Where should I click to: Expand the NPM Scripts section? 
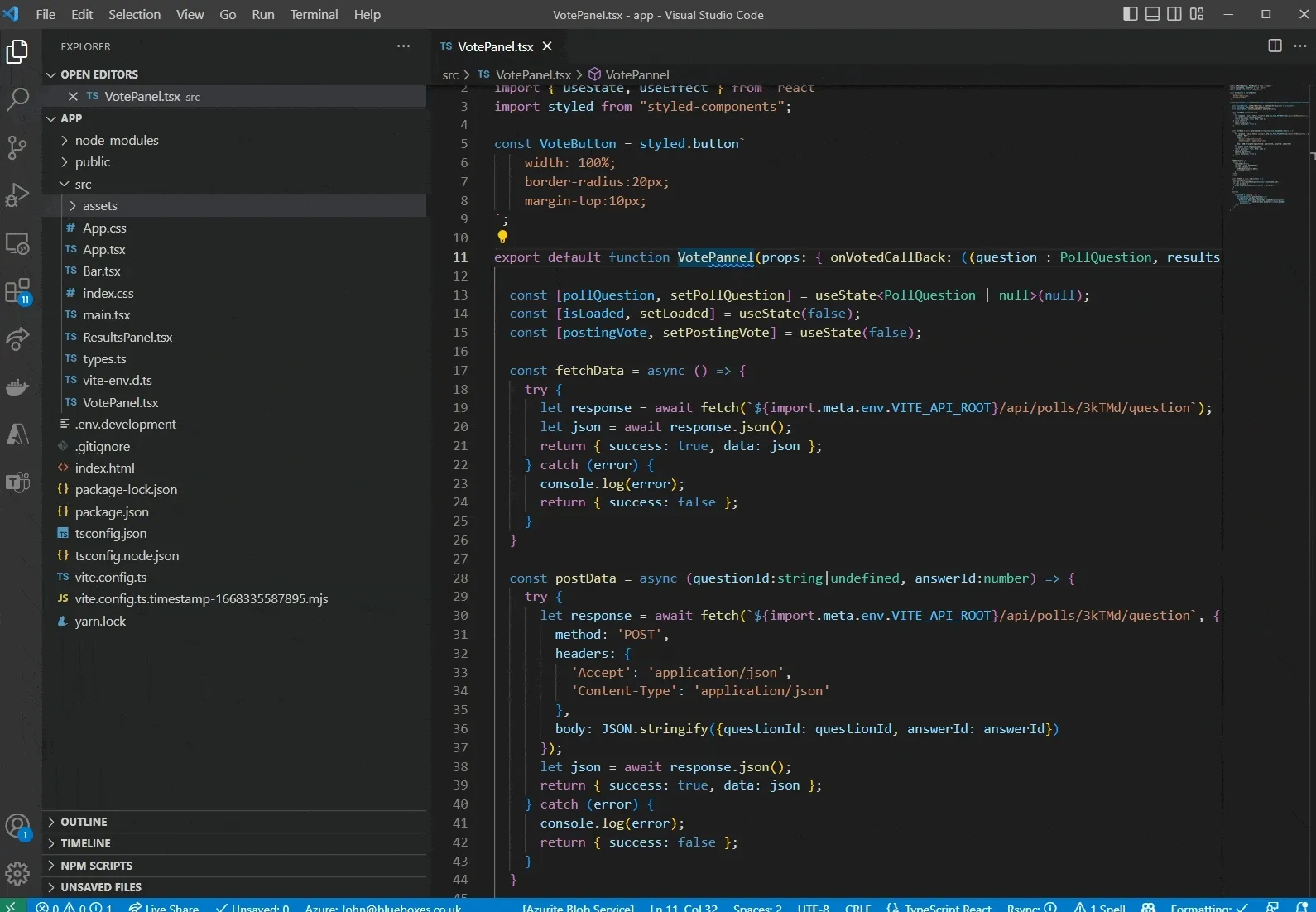(x=235, y=866)
